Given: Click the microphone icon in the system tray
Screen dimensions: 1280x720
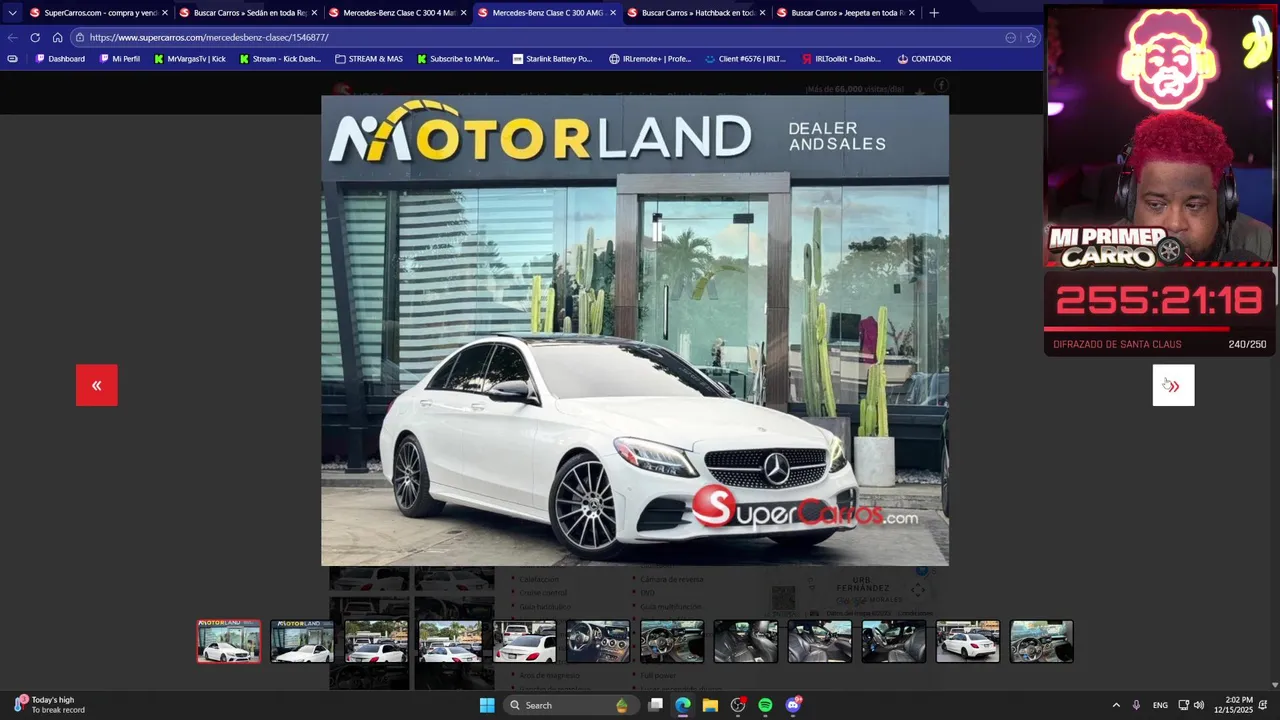Looking at the screenshot, I should (x=1136, y=705).
